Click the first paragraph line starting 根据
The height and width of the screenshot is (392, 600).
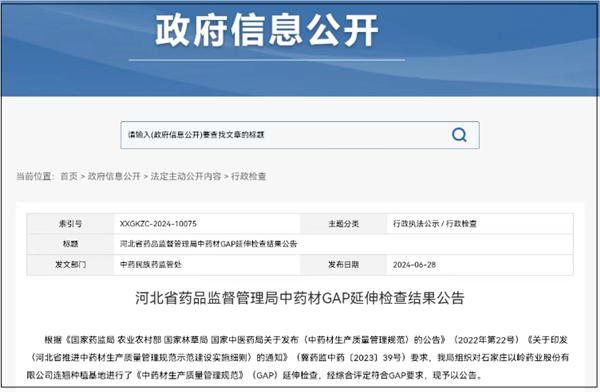306,340
